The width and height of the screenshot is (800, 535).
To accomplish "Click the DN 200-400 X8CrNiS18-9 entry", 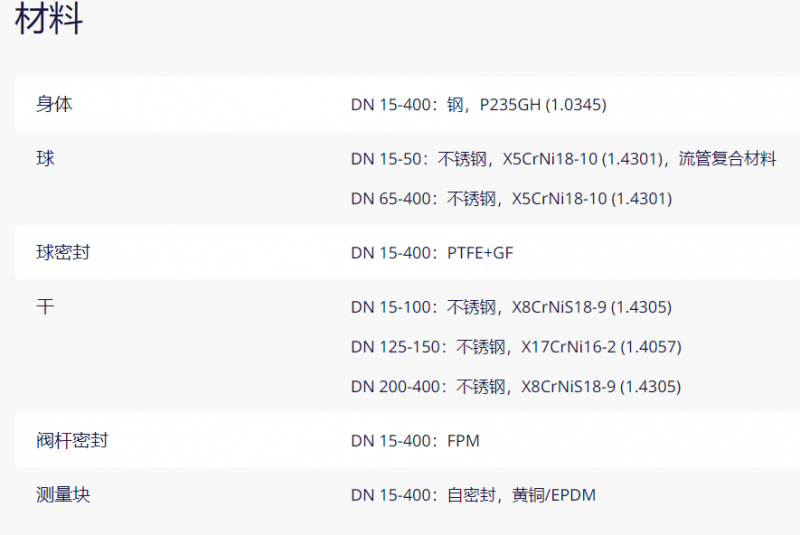I will (x=516, y=387).
